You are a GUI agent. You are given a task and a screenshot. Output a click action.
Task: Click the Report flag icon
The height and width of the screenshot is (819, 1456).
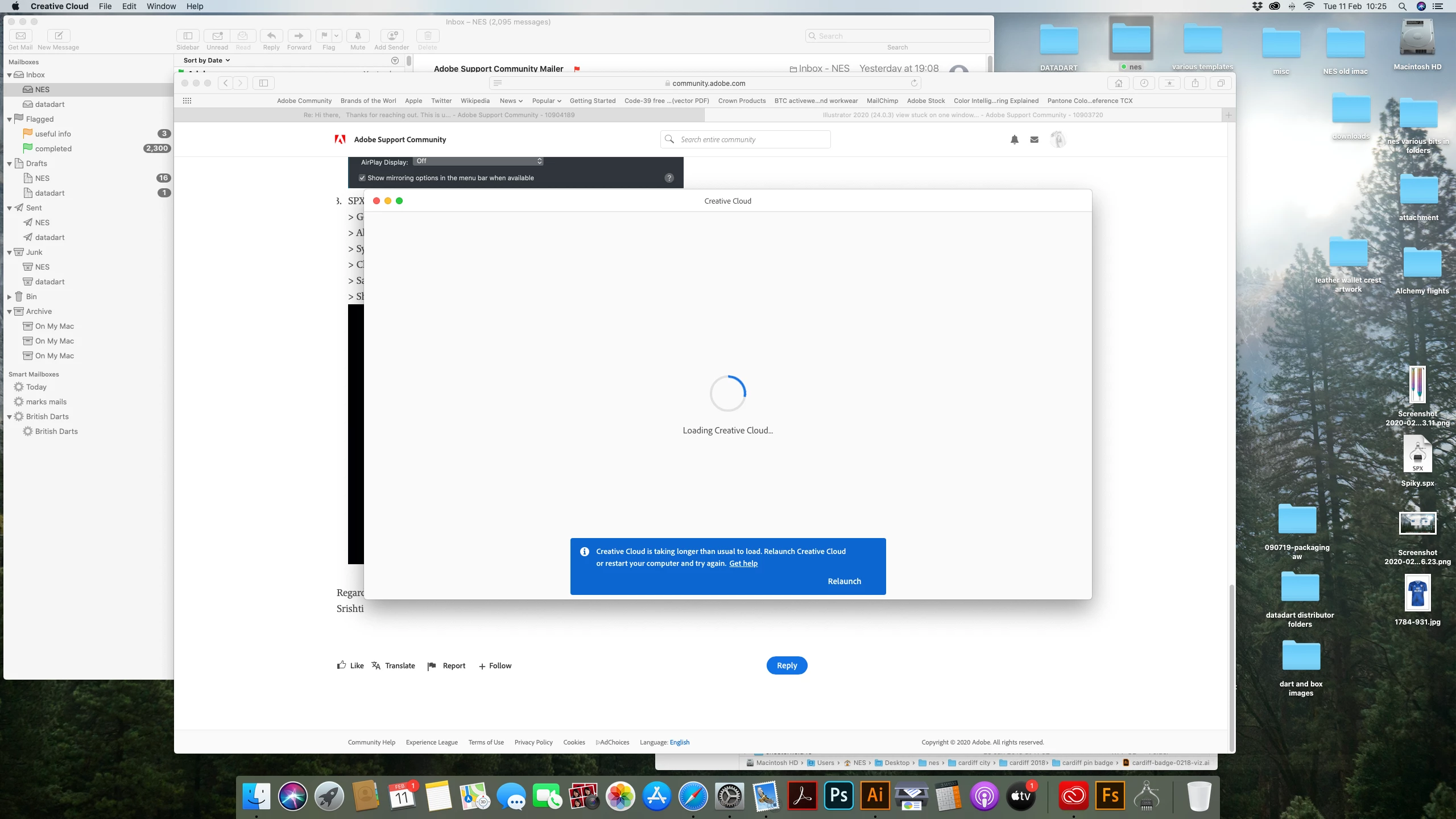click(432, 666)
